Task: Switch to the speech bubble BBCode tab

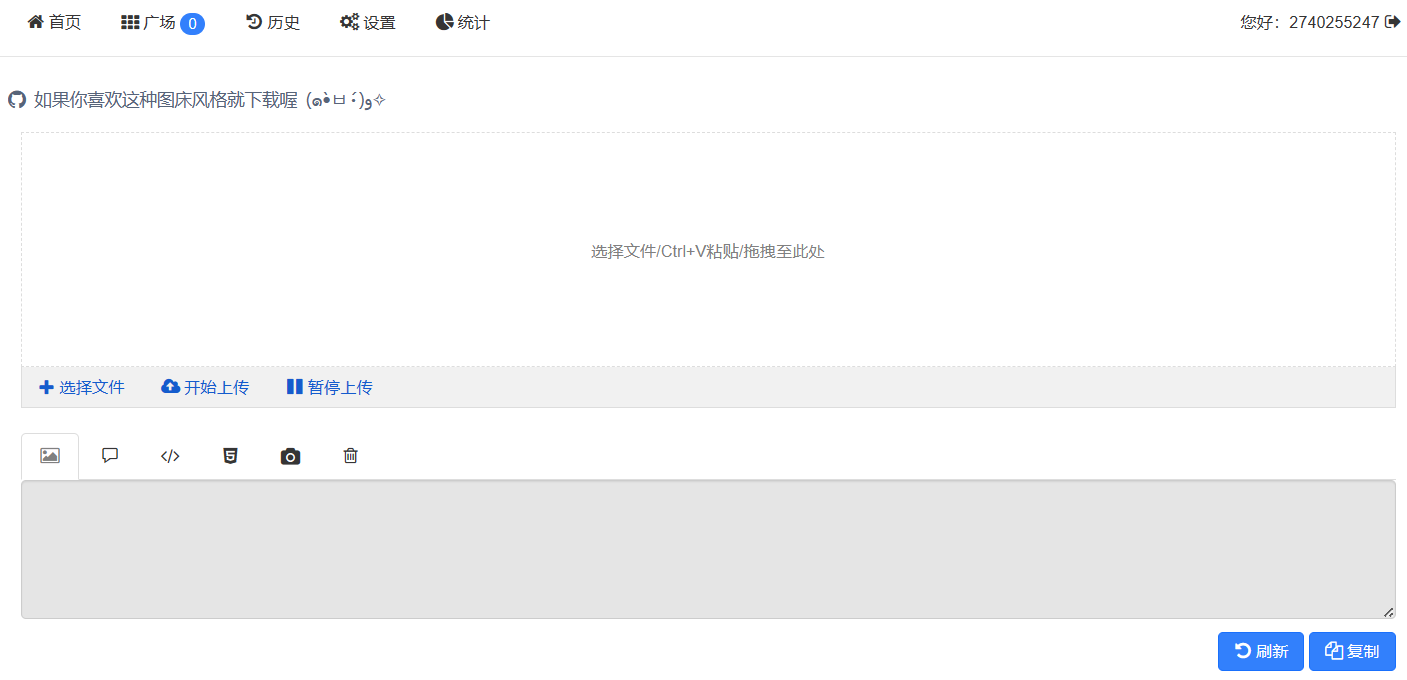Action: click(110, 456)
